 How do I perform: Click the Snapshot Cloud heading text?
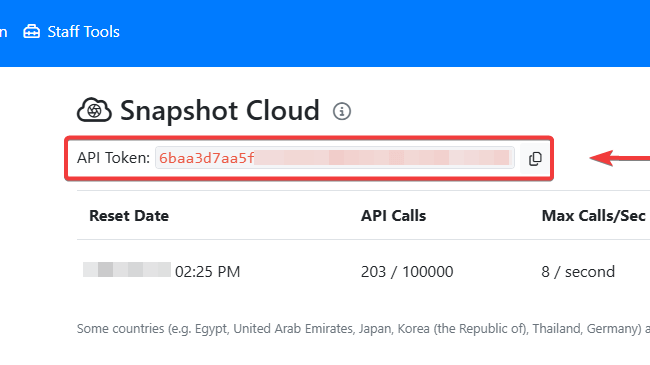[220, 110]
